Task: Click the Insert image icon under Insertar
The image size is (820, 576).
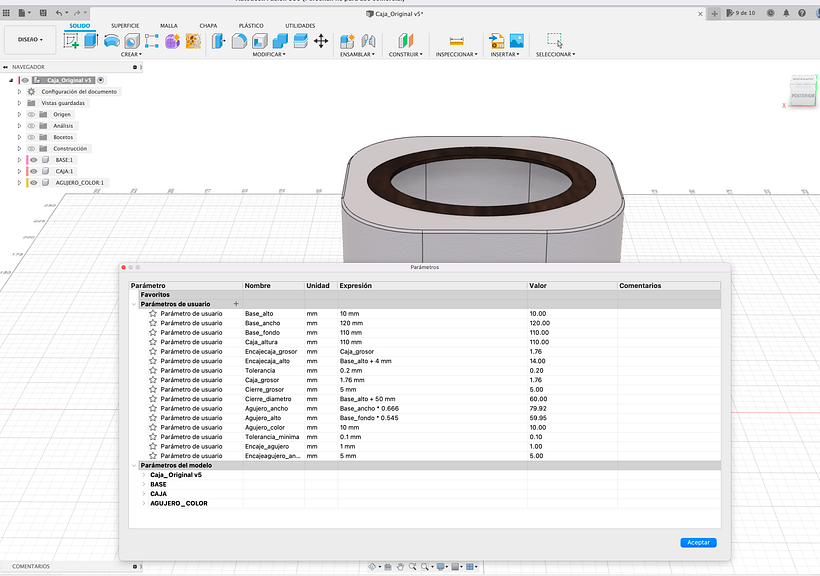Action: click(x=517, y=41)
